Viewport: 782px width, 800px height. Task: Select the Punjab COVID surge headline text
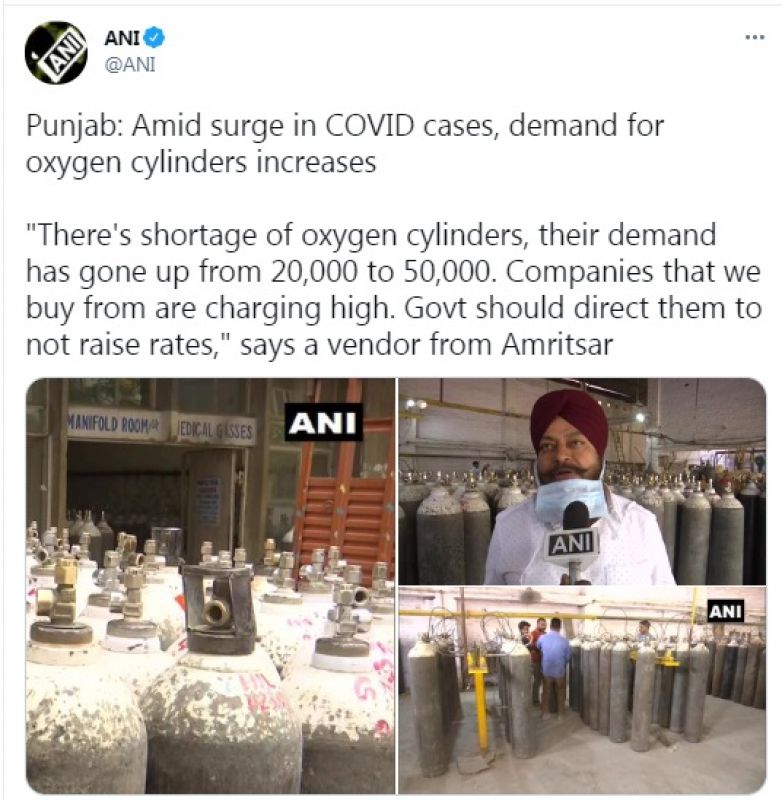click(x=345, y=144)
